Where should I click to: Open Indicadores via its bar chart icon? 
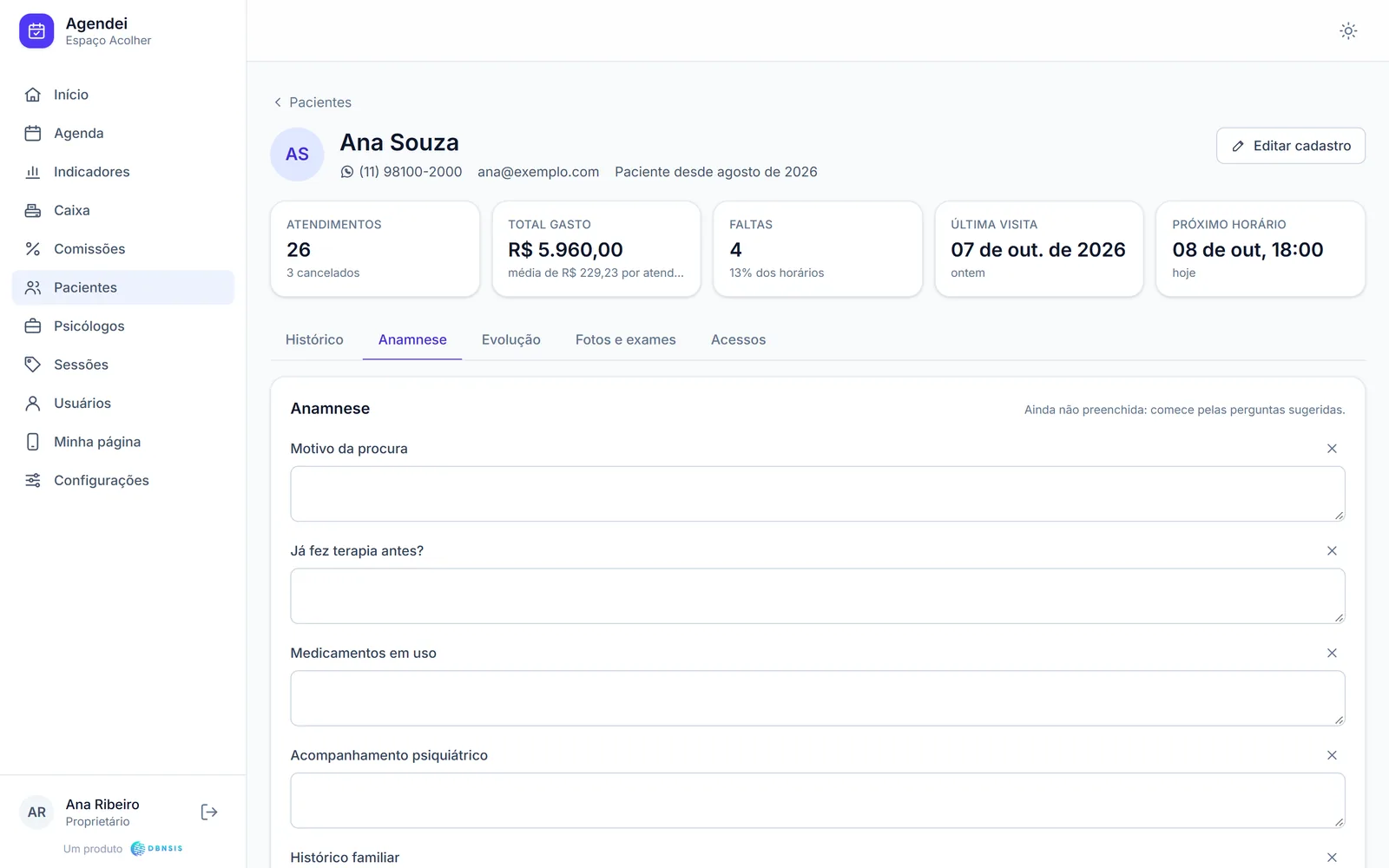pos(33,172)
